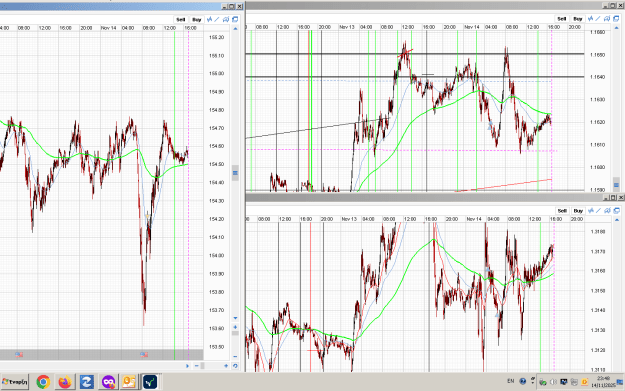Click price scale down arrow in left chart

[235, 318]
